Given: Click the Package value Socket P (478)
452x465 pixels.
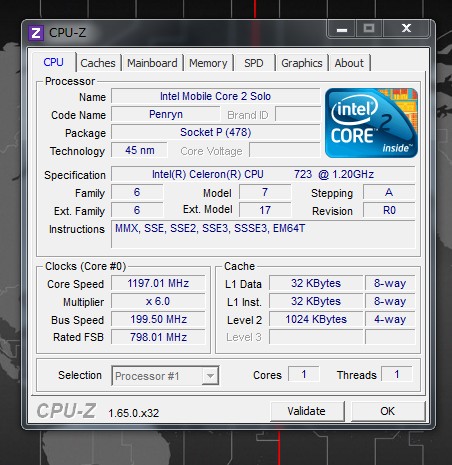Looking at the screenshot, I should [215, 132].
